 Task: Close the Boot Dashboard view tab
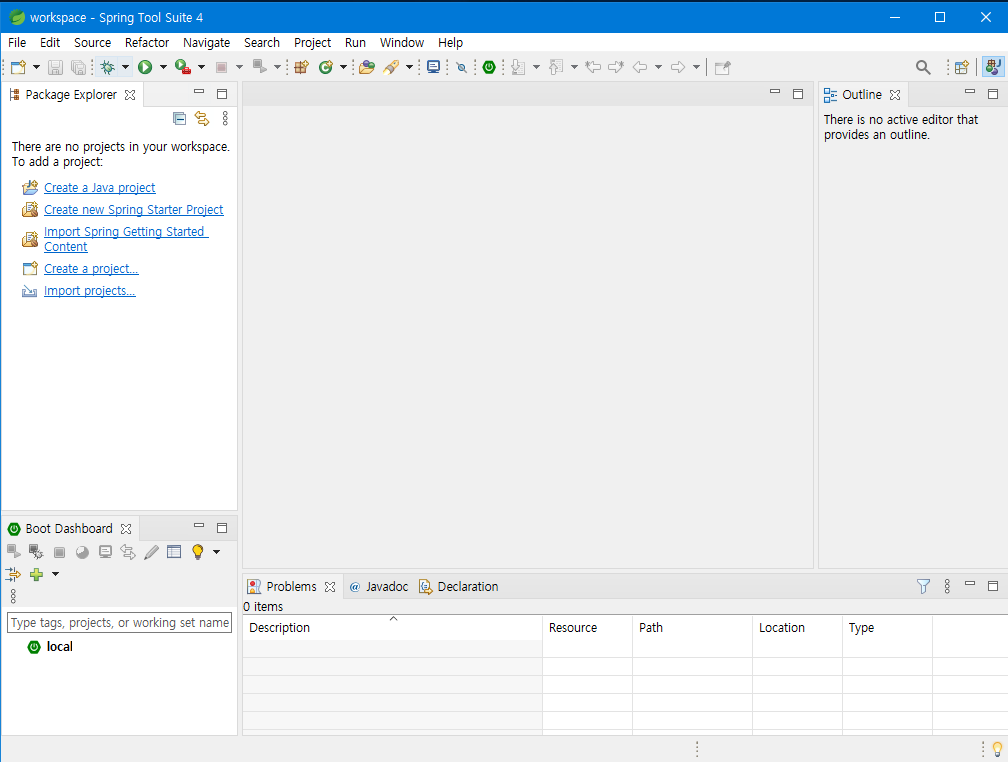126,529
